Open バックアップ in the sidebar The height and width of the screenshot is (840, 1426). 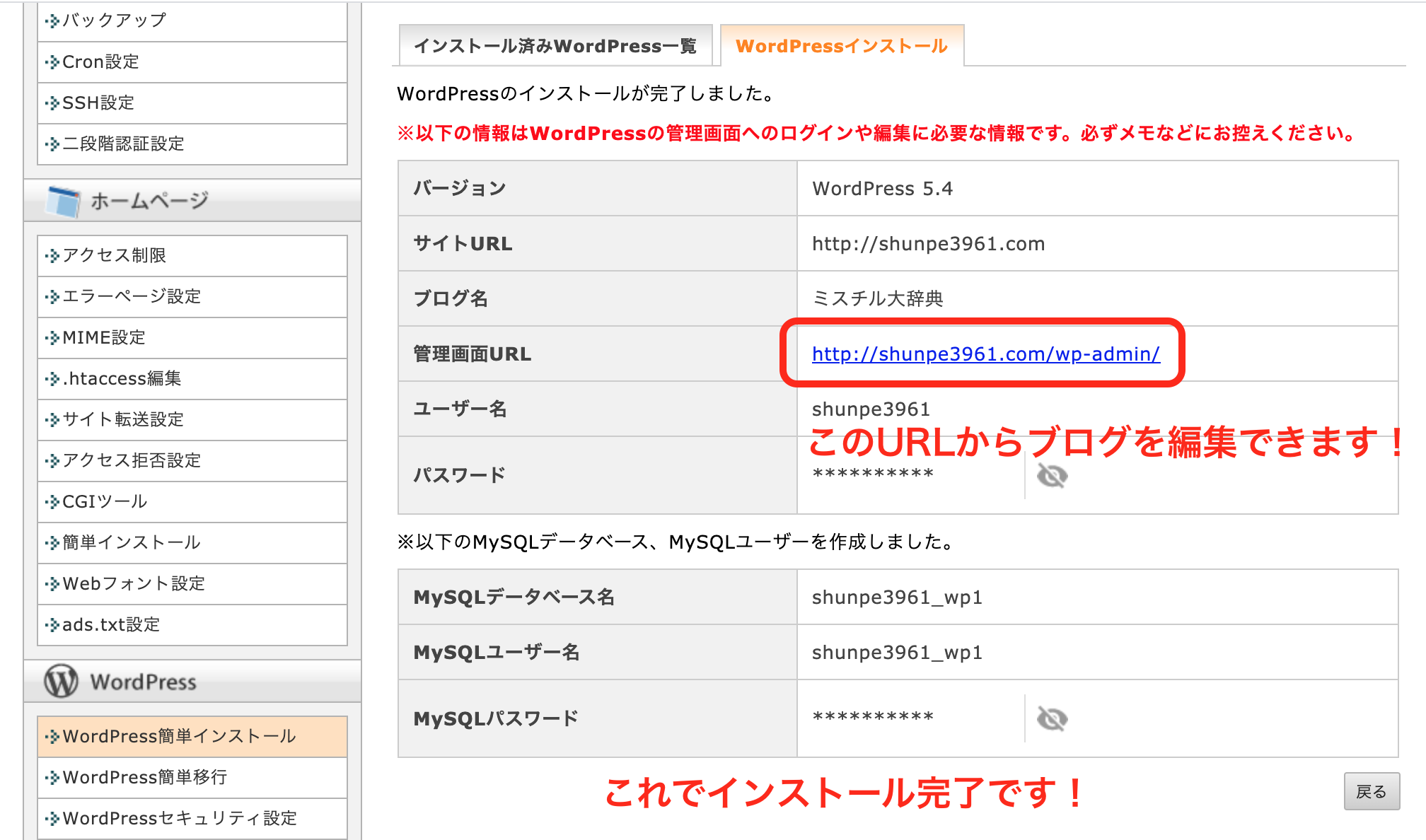tap(192, 21)
